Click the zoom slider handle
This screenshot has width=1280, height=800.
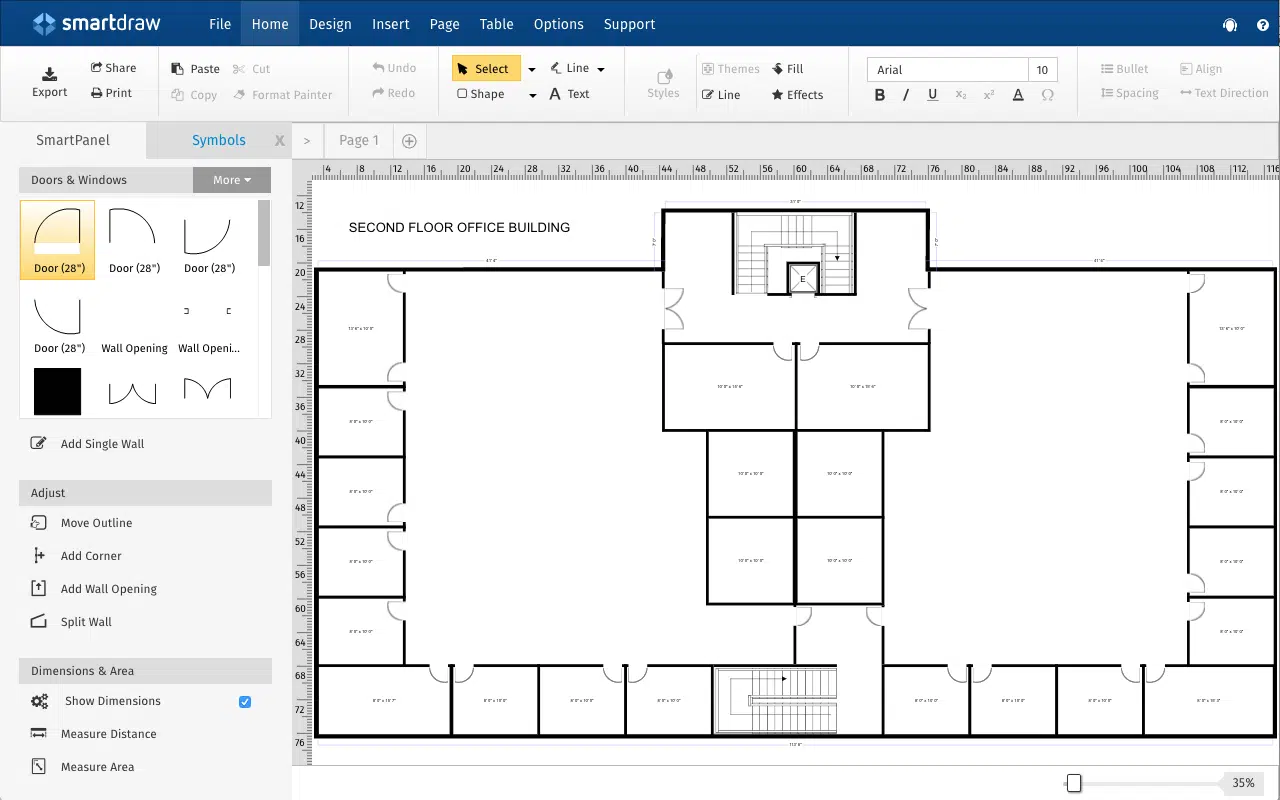point(1074,783)
